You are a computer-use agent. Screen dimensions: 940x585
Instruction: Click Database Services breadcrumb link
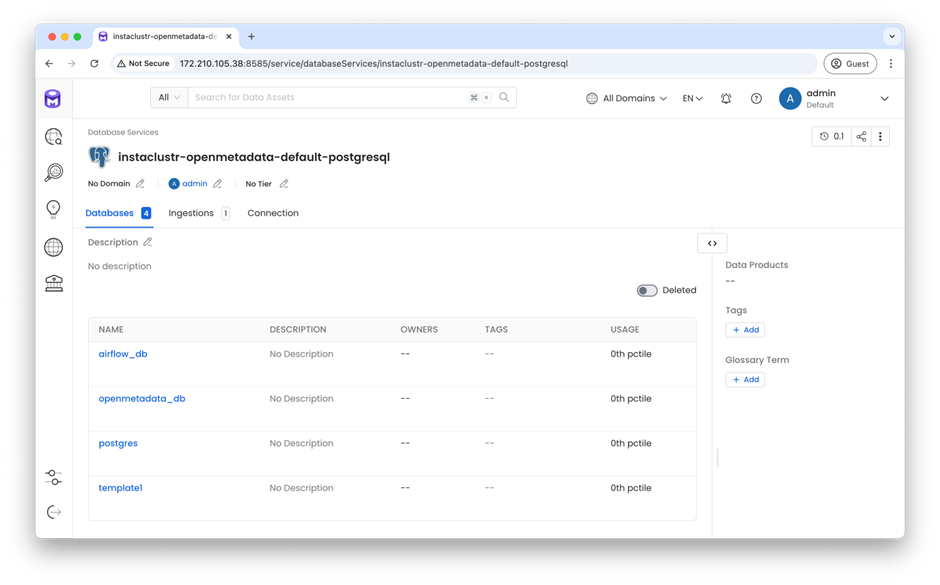point(123,132)
